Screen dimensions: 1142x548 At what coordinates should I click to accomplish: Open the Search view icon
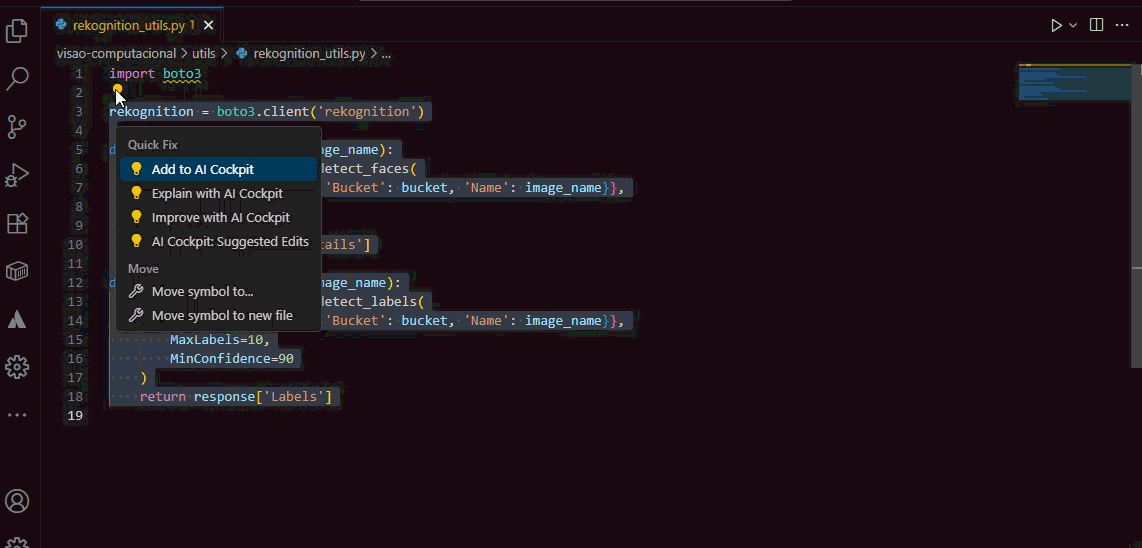click(17, 79)
